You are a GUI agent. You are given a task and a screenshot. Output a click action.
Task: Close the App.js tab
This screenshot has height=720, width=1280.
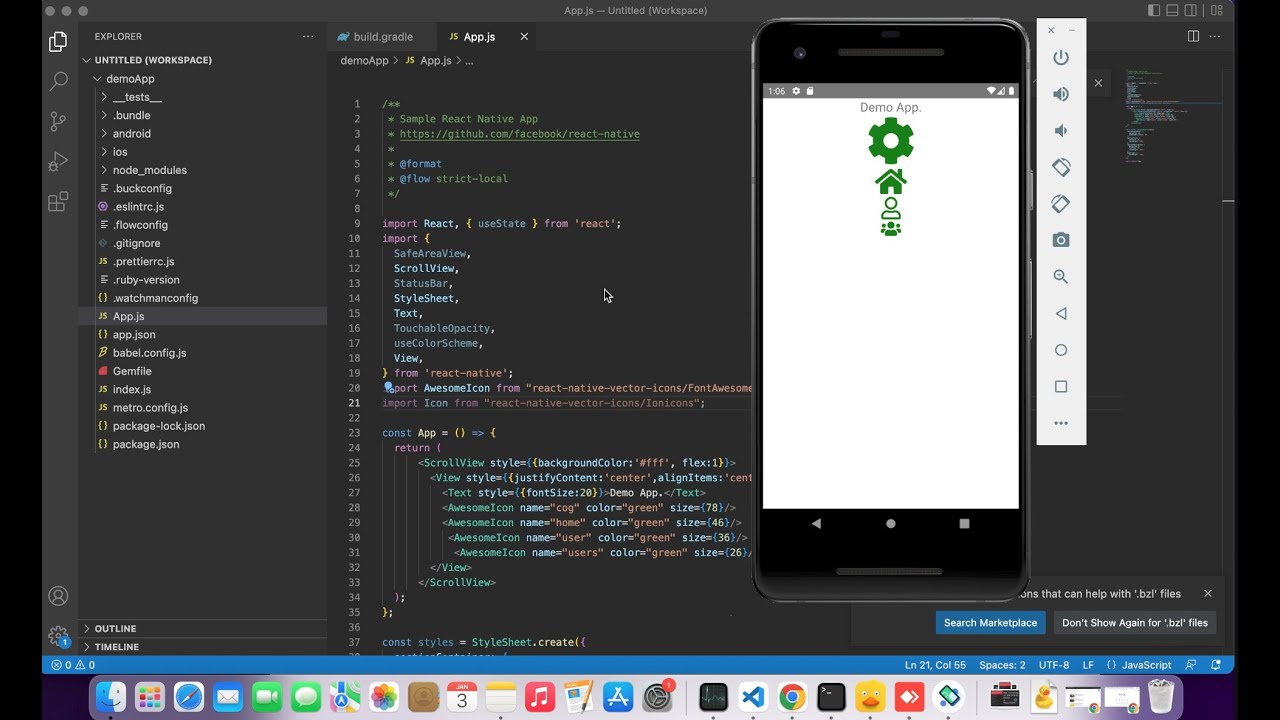(x=524, y=36)
